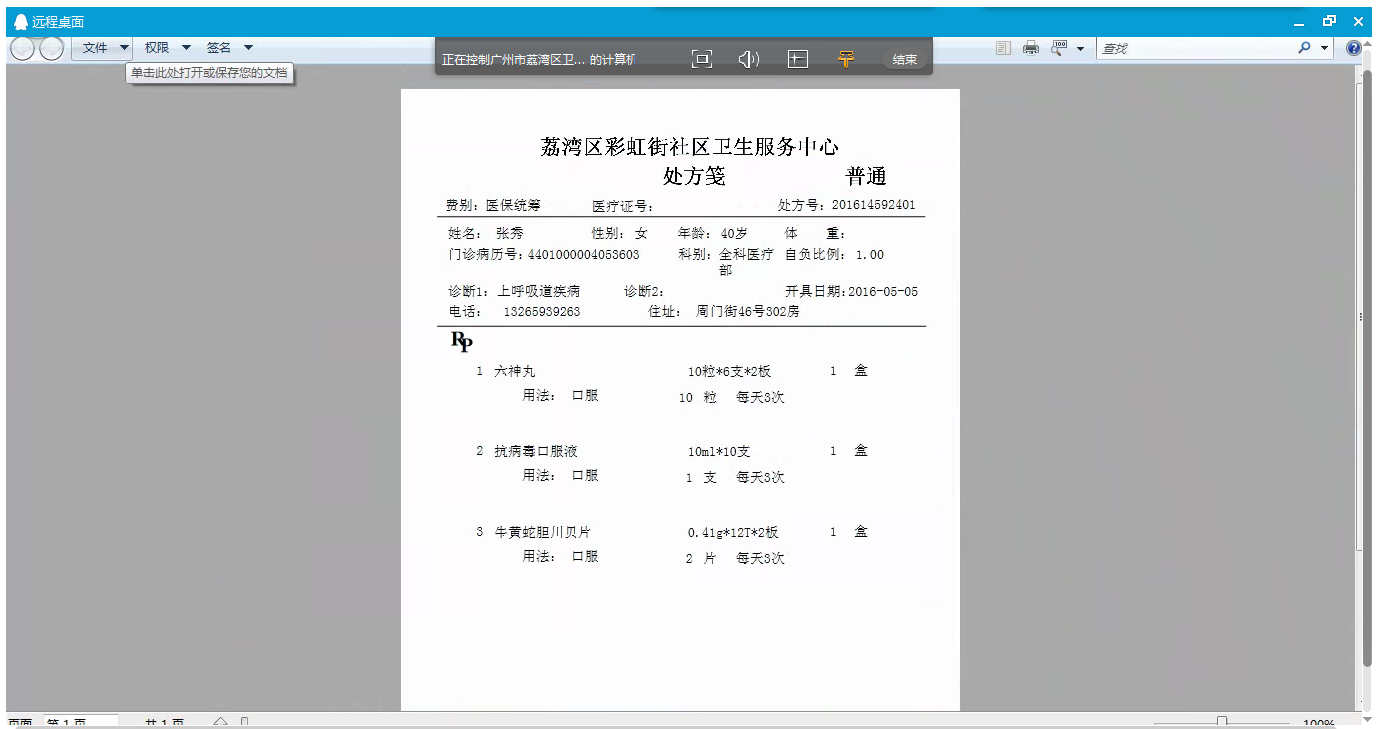Click phone number 13265939263
Image resolution: width=1397 pixels, height=729 pixels.
click(x=542, y=312)
